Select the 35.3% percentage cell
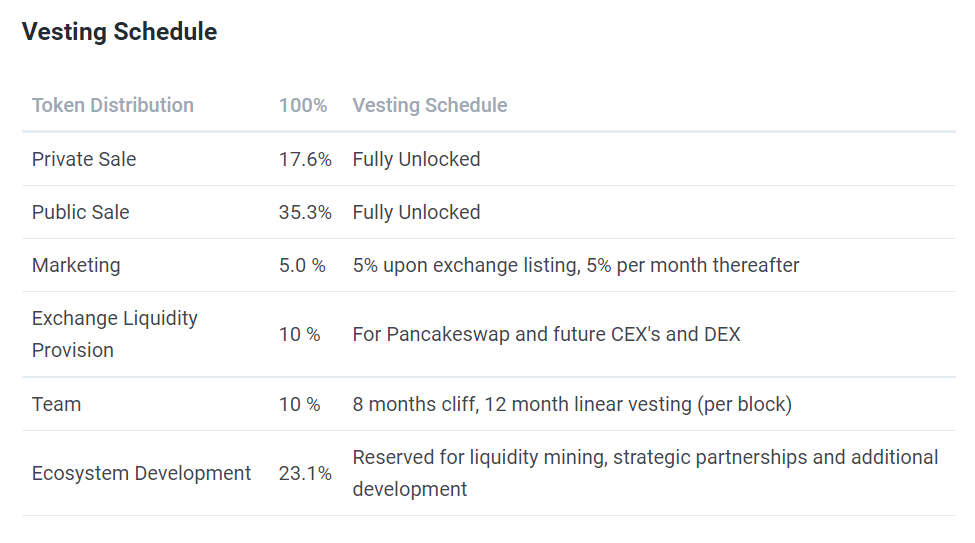975x543 pixels. 305,212
